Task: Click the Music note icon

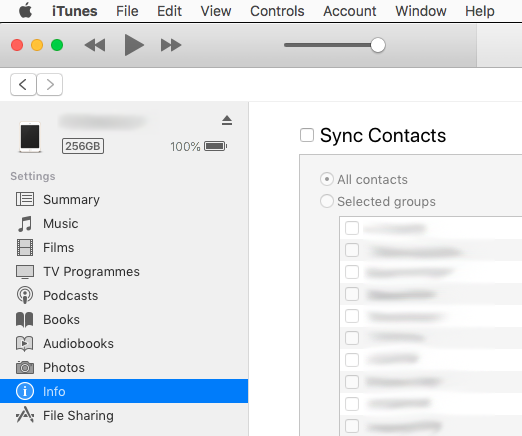Action: coord(25,223)
